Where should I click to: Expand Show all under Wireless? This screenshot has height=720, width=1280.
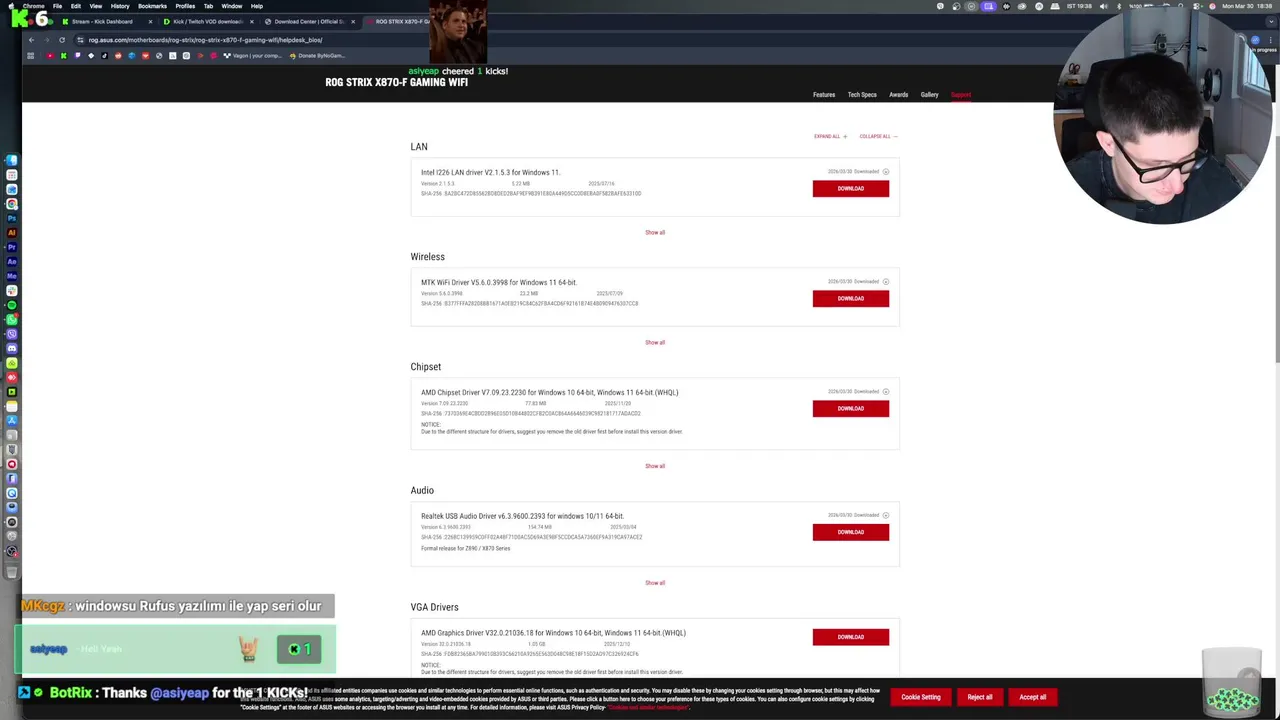655,342
